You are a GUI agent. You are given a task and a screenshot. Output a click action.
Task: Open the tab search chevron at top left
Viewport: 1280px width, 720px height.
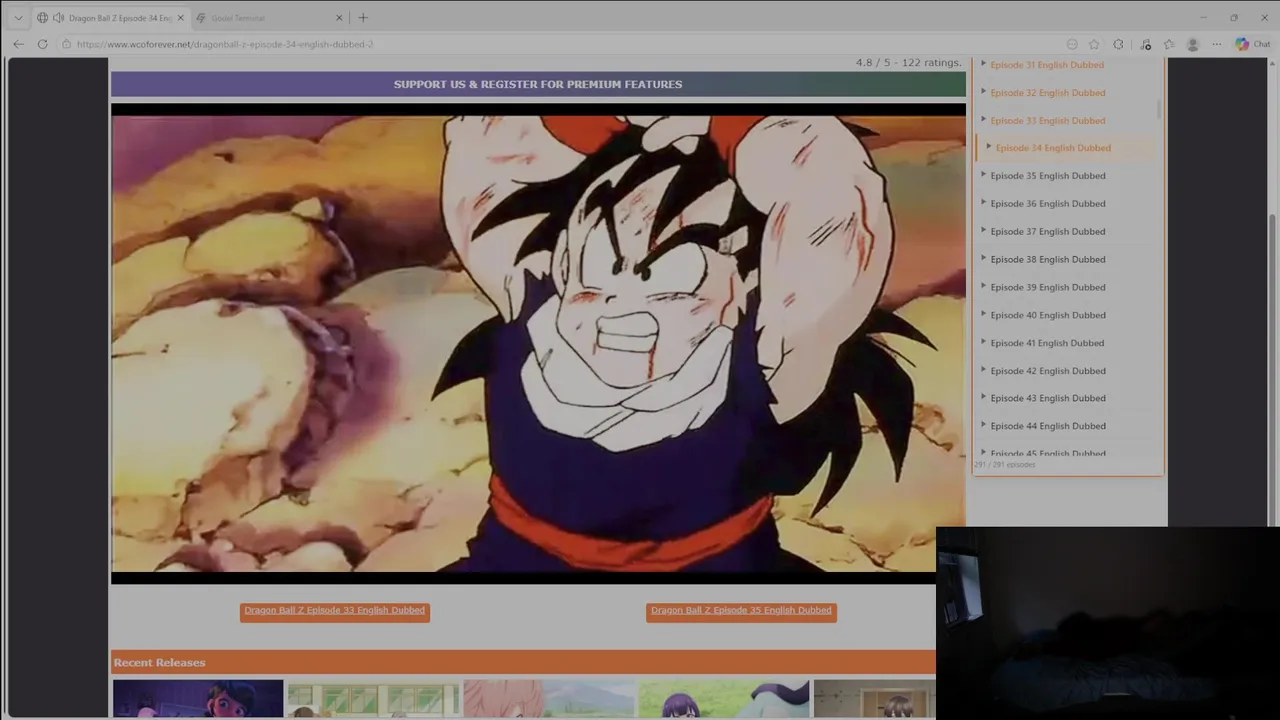point(18,18)
